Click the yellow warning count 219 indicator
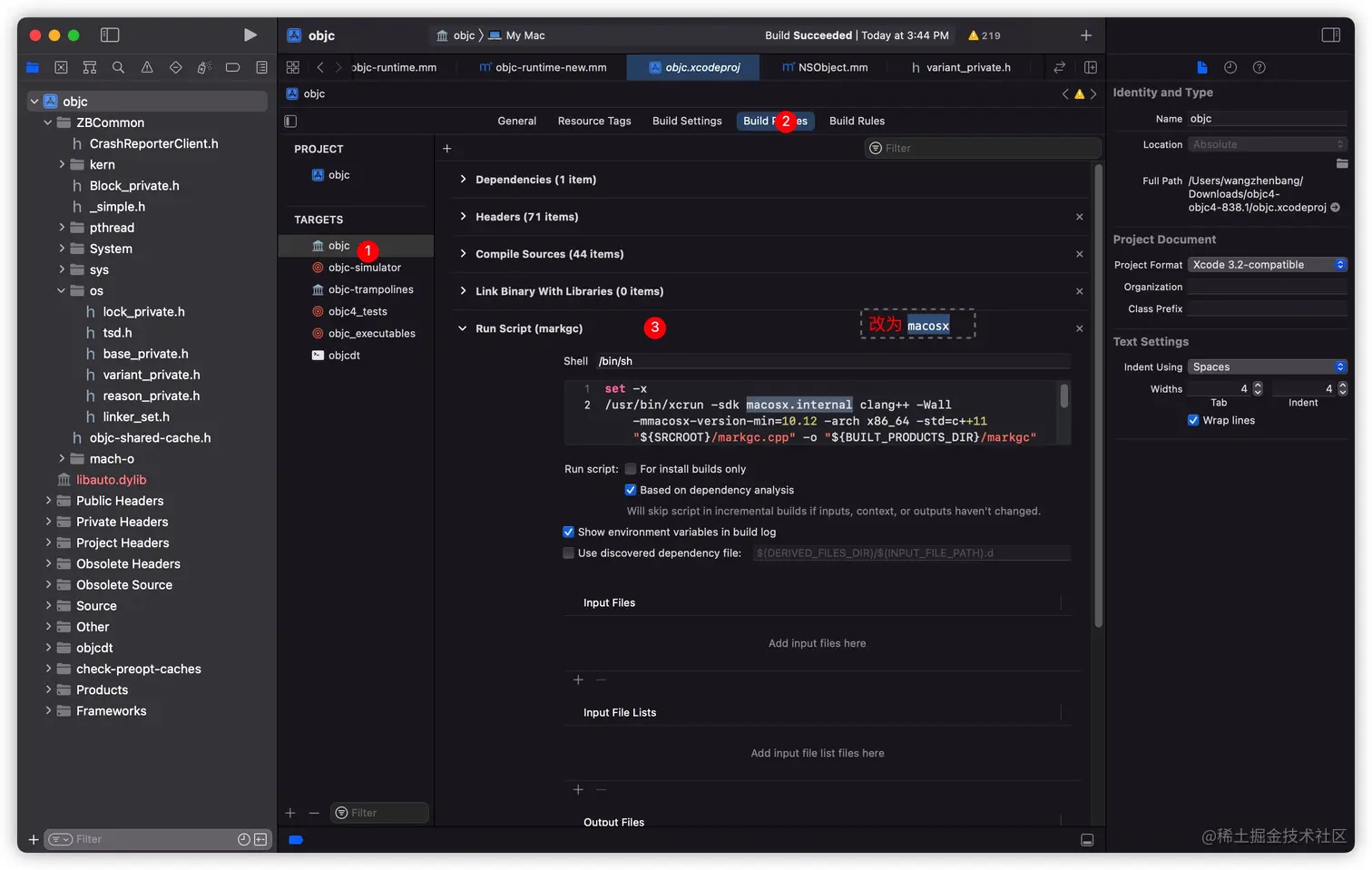This screenshot has width=1372, height=870. coord(985,35)
